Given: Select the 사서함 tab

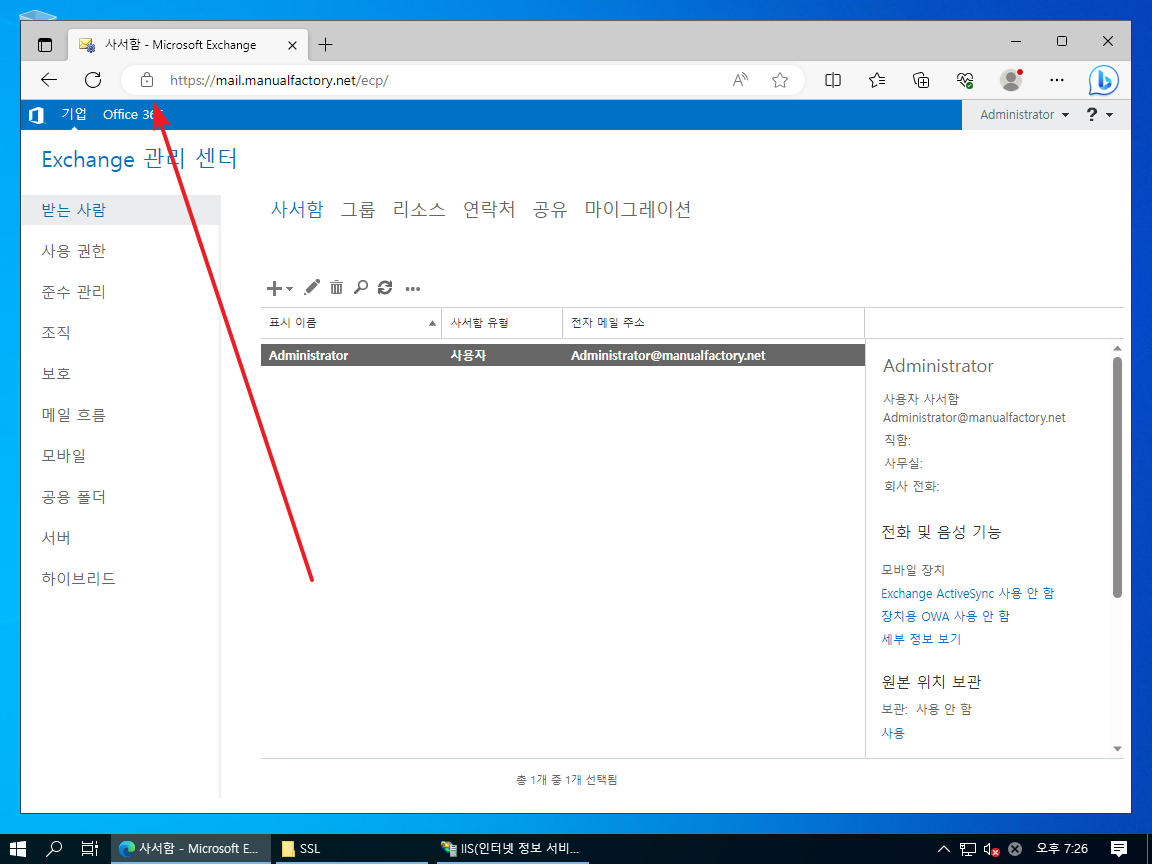Looking at the screenshot, I should pyautogui.click(x=297, y=209).
